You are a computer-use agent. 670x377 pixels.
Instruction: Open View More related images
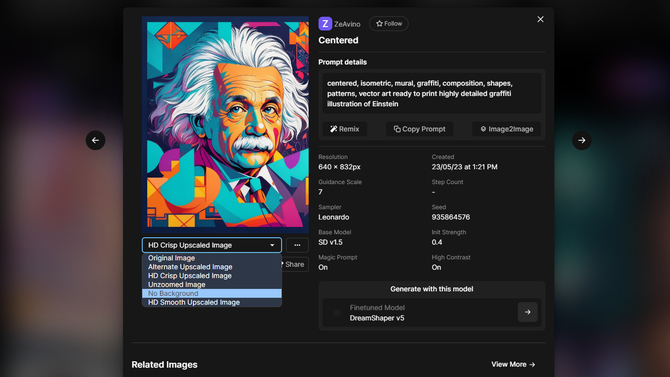513,364
